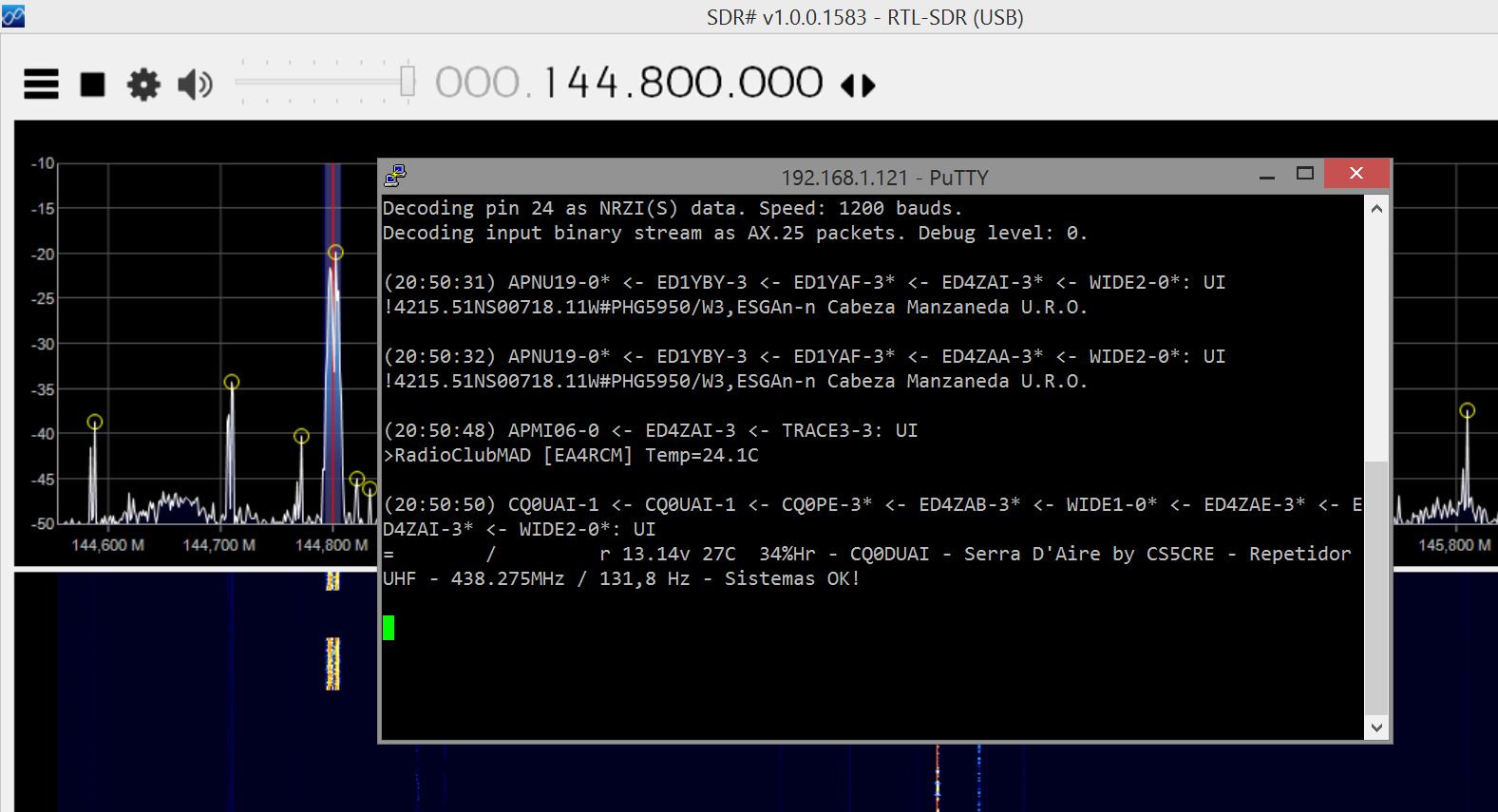Click the PuTTY icon in its title bar
The image size is (1498, 812).
pyautogui.click(x=395, y=176)
